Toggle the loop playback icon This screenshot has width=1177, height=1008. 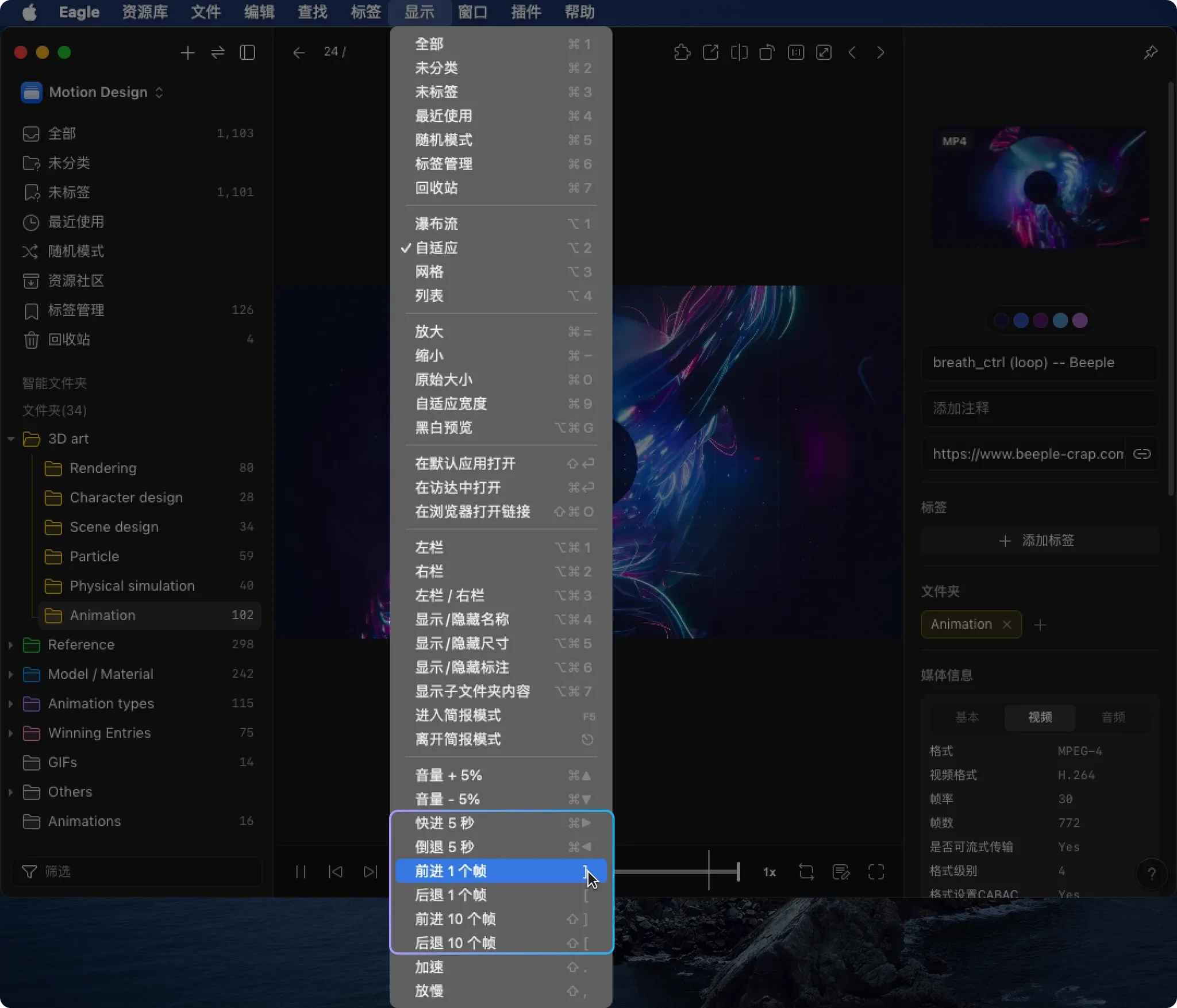[806, 872]
